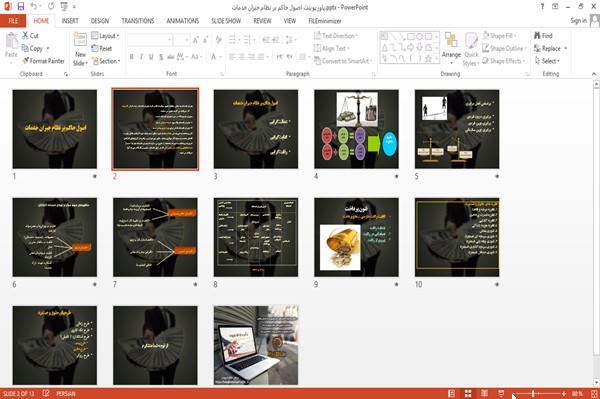Switch to the INSERT tab
Screen dimensions: 600x399
click(70, 21)
